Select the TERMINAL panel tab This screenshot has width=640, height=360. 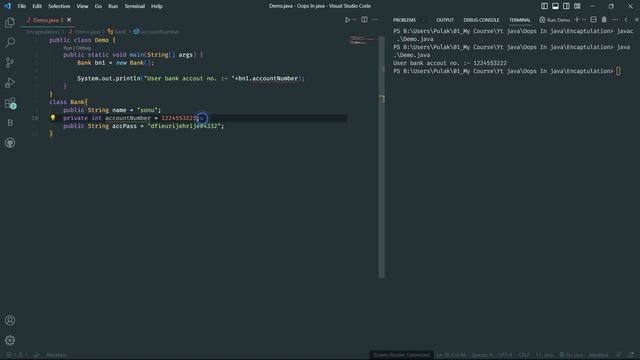519,20
